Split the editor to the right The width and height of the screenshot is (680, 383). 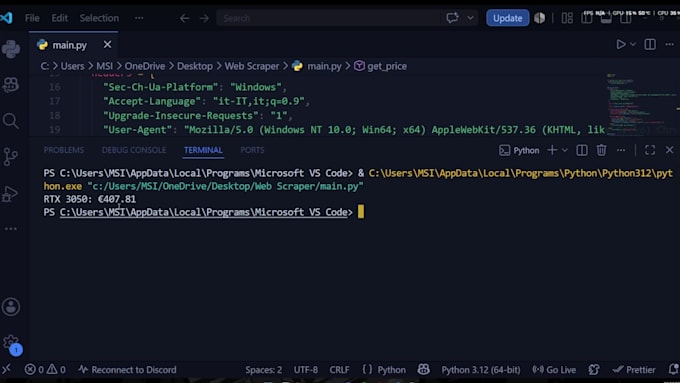tap(650, 44)
